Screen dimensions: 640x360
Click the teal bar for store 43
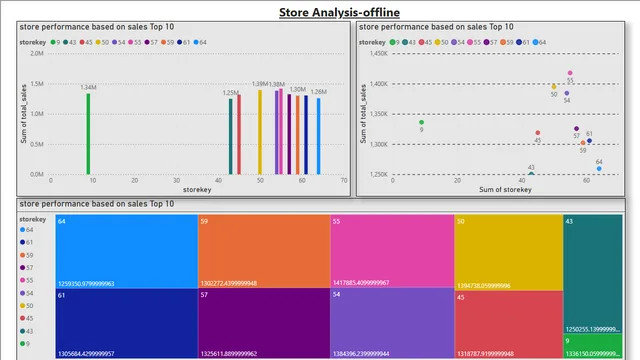231,136
